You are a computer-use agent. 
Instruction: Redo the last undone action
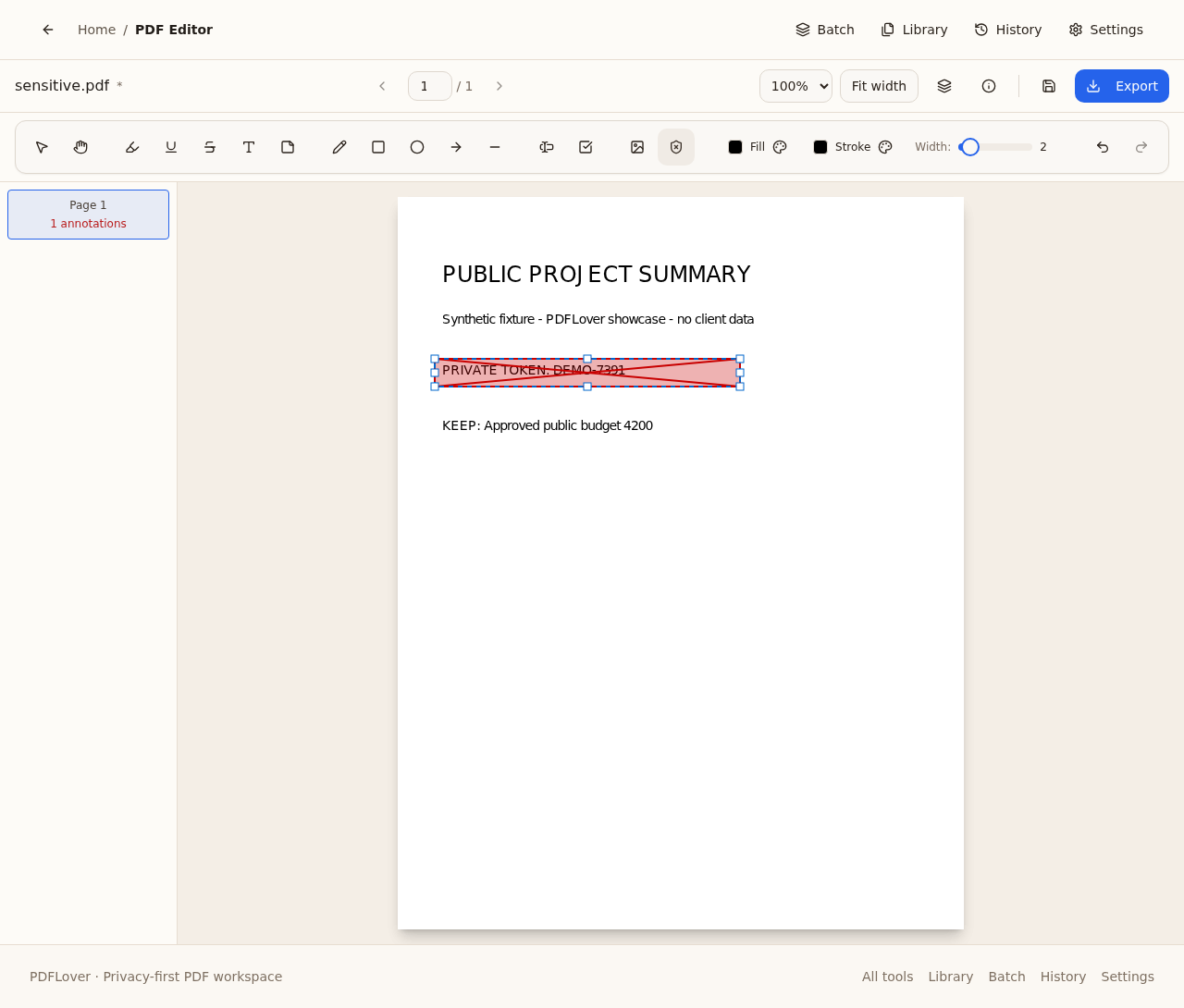(x=1141, y=147)
